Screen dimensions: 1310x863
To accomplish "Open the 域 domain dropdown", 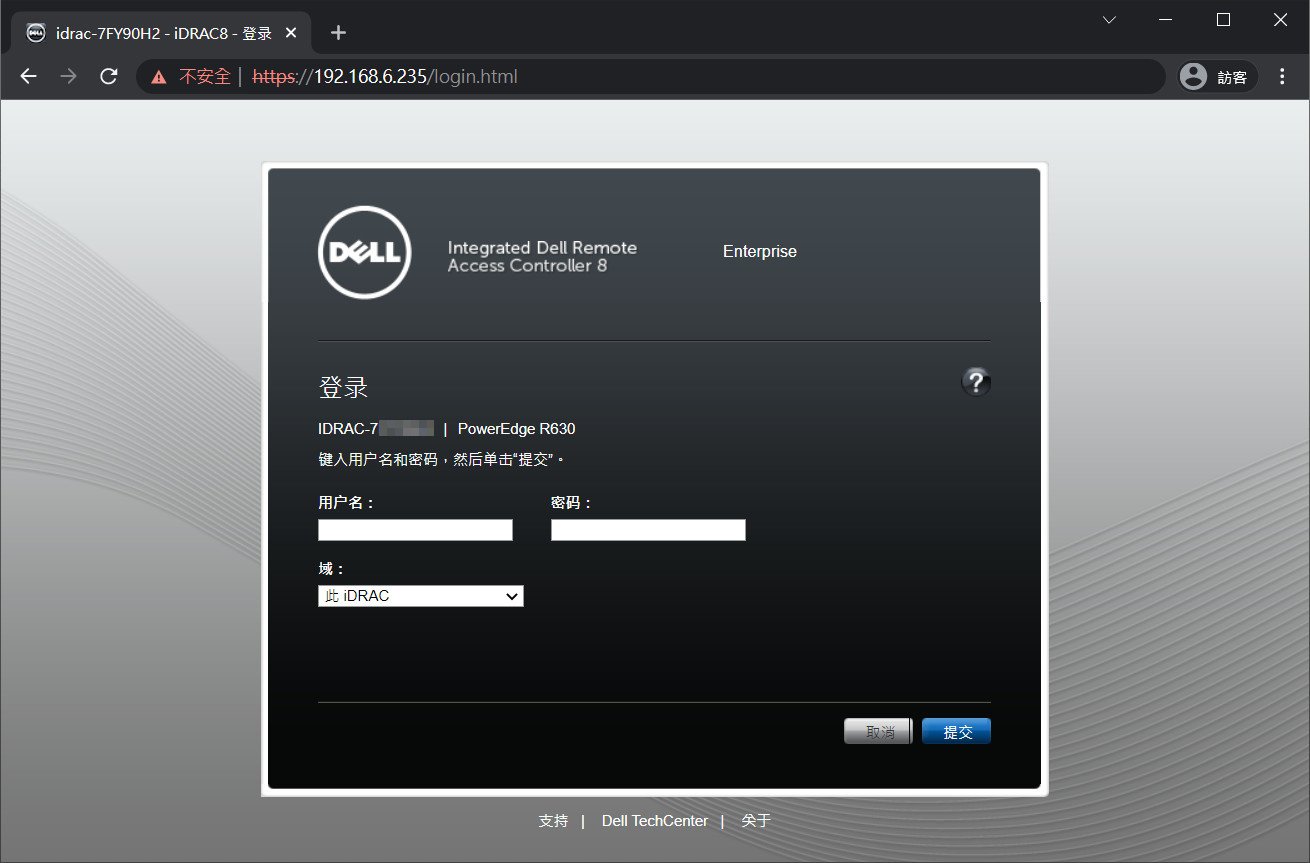I will [x=421, y=596].
